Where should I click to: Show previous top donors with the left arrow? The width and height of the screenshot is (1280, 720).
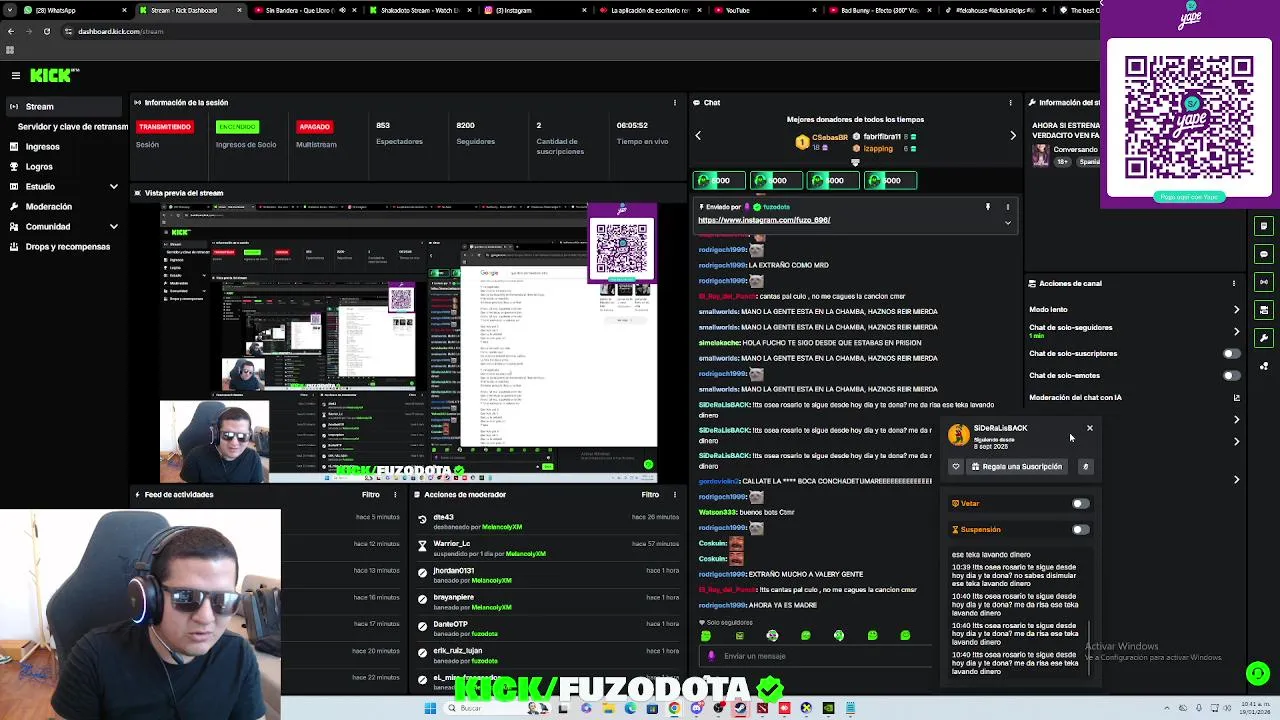[698, 135]
